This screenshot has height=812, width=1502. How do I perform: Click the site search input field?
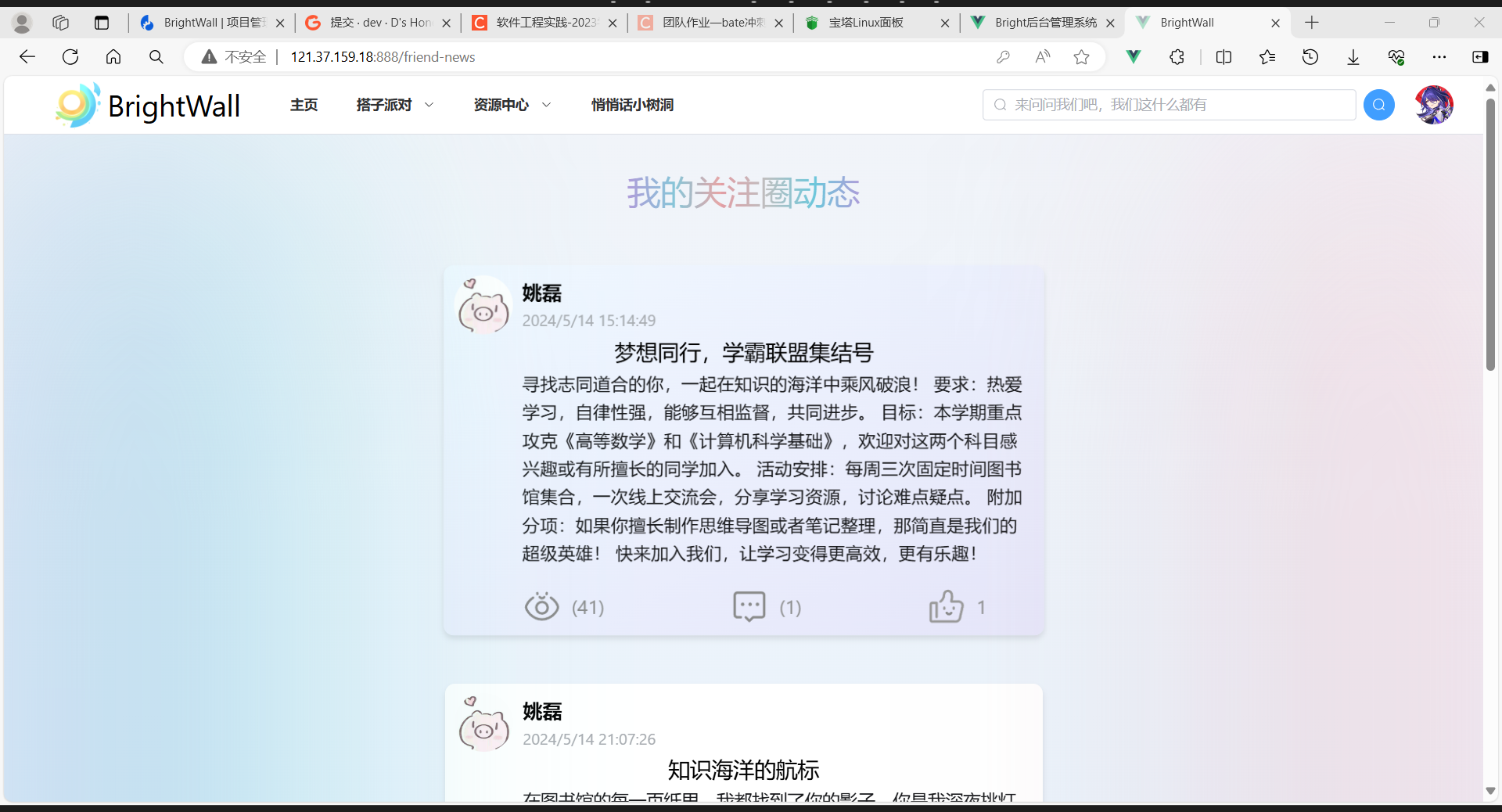pyautogui.click(x=1169, y=105)
